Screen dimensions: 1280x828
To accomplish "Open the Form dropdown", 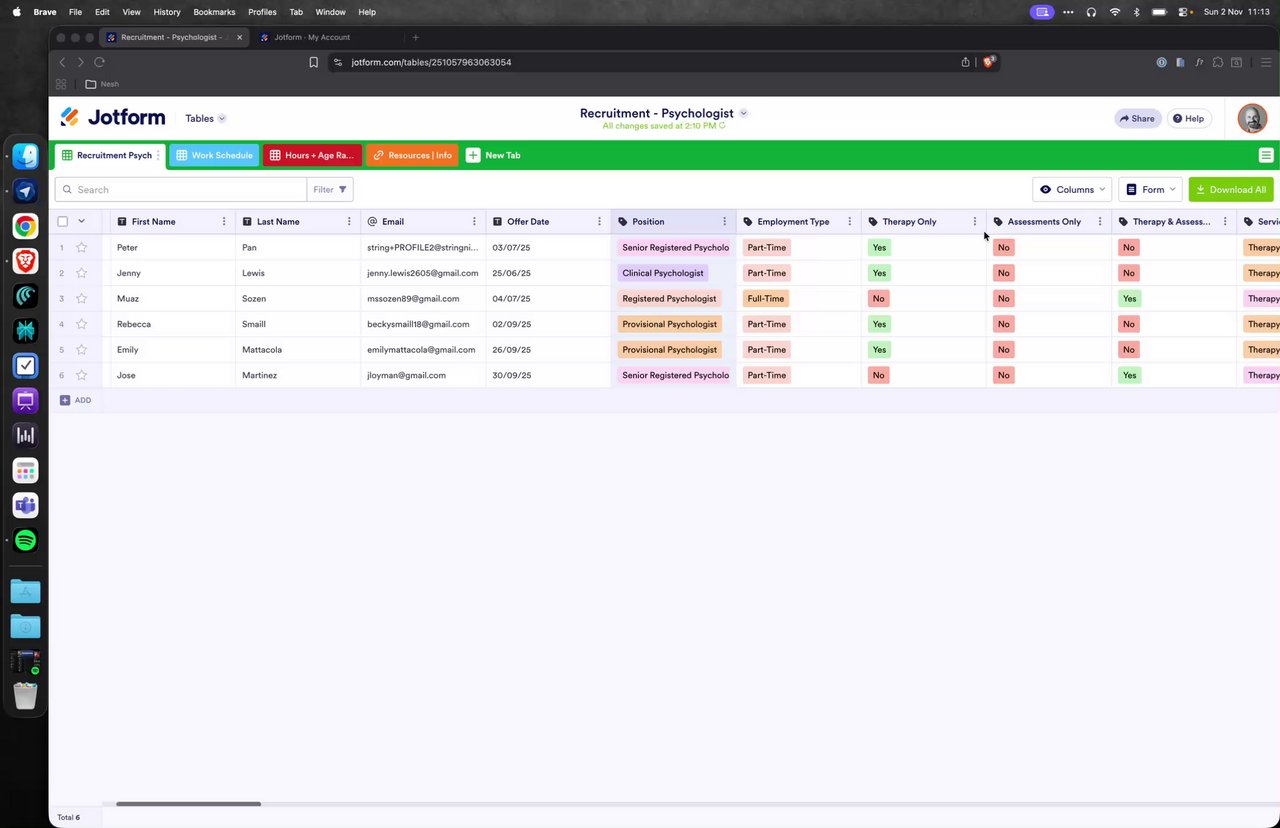I will point(1150,189).
